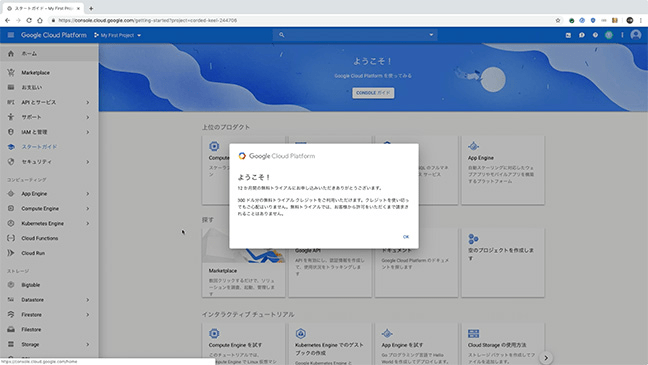The height and width of the screenshot is (365, 648).
Task: Select the お支払い billing icon
Action: (11, 87)
